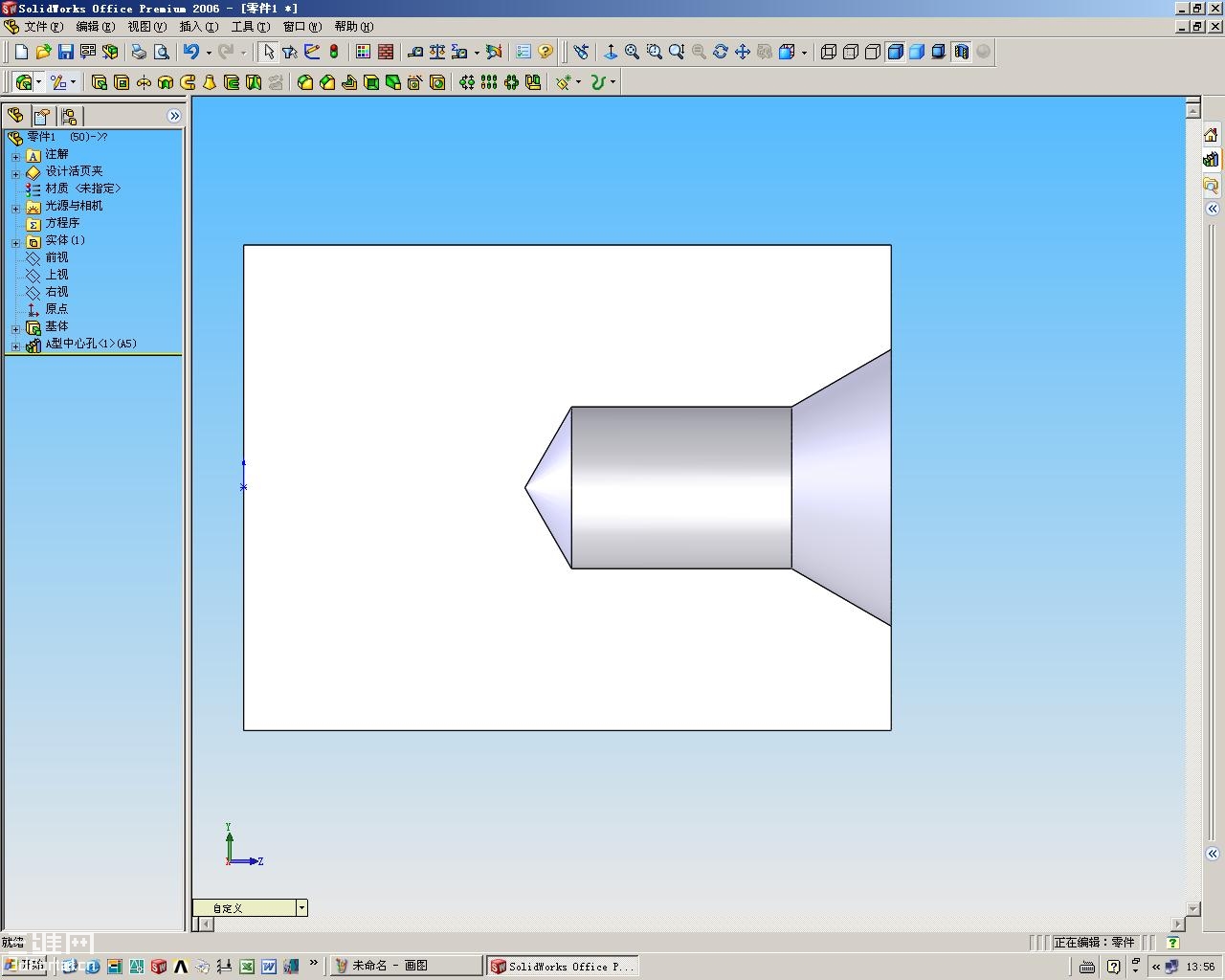
Task: Open the FeatureManager design tree tab
Action: (x=15, y=116)
